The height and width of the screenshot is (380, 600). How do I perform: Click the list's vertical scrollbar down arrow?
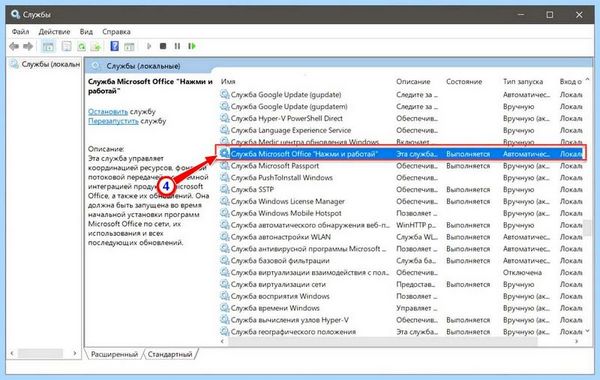click(x=587, y=331)
